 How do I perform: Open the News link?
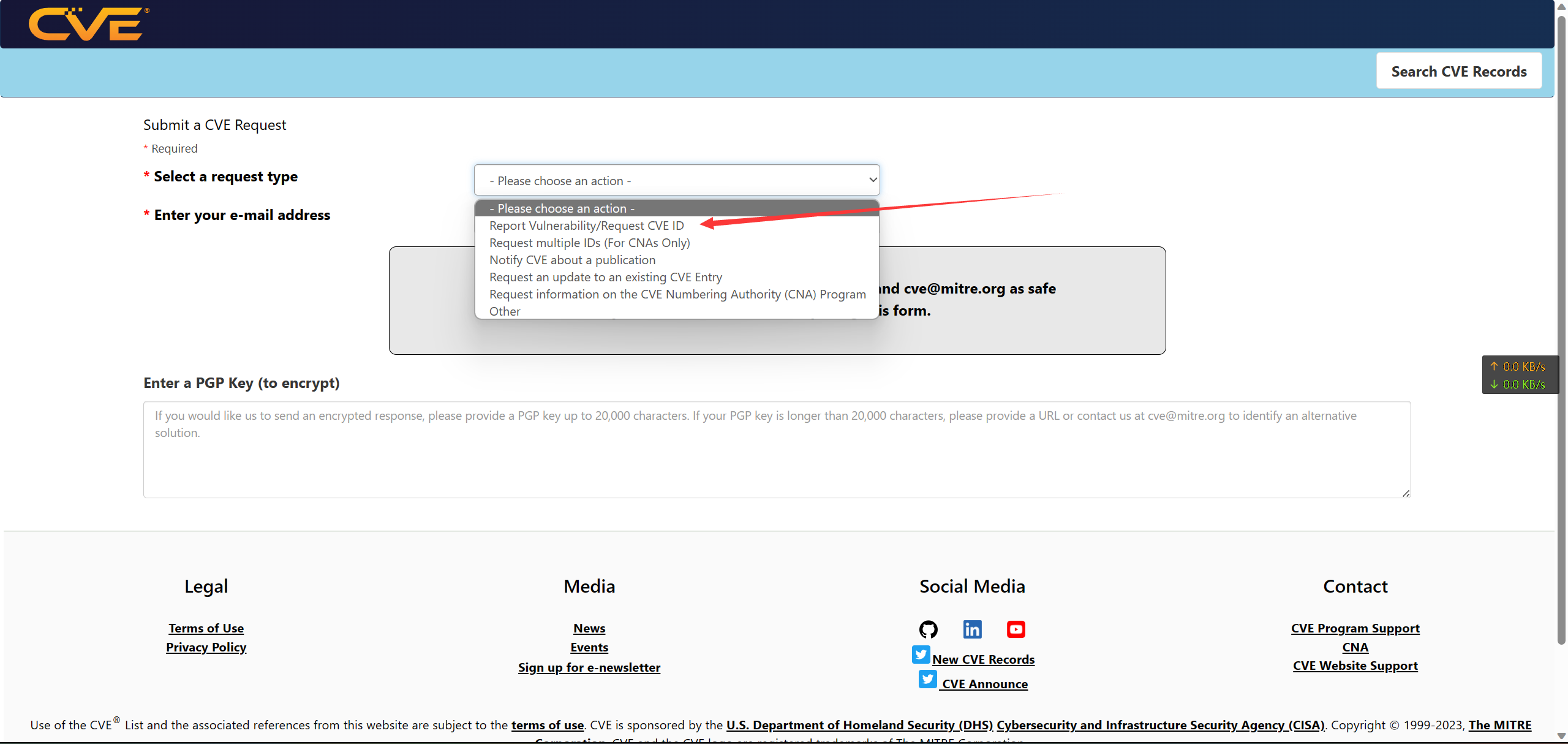point(589,628)
